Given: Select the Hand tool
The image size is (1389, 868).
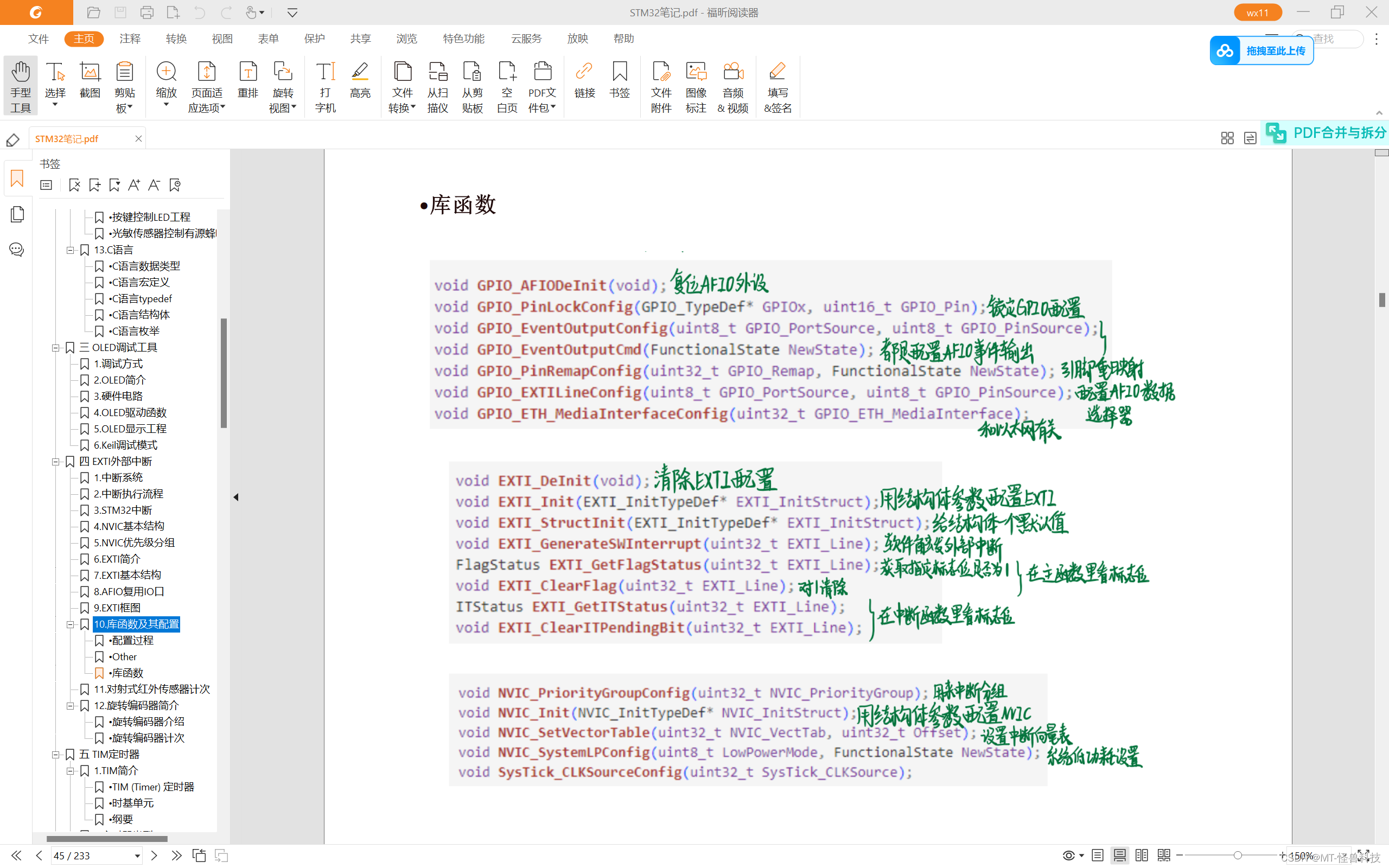Looking at the screenshot, I should pyautogui.click(x=21, y=86).
